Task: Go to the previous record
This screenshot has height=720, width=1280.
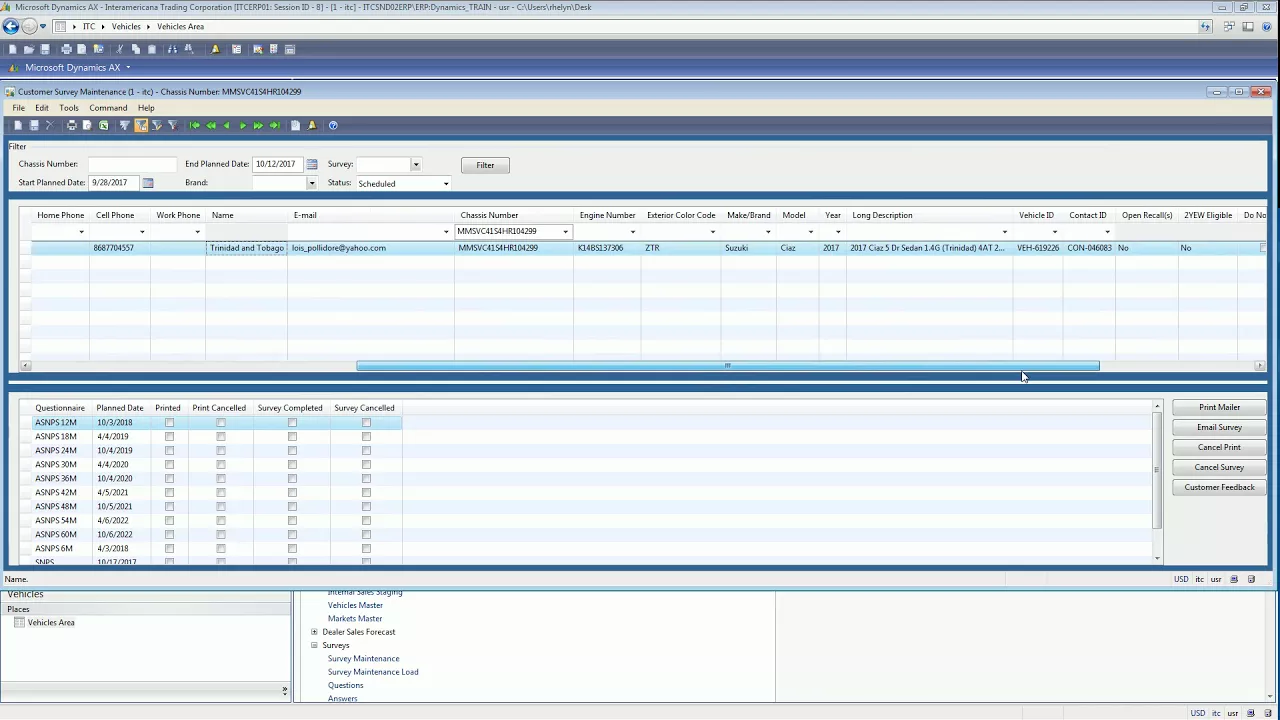Action: (x=227, y=125)
